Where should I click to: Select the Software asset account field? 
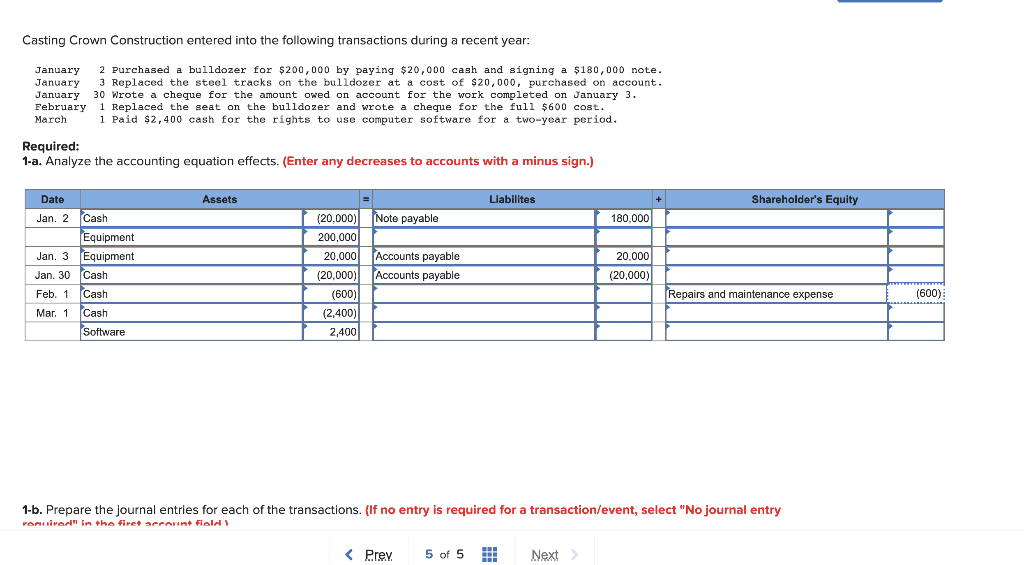(191, 332)
